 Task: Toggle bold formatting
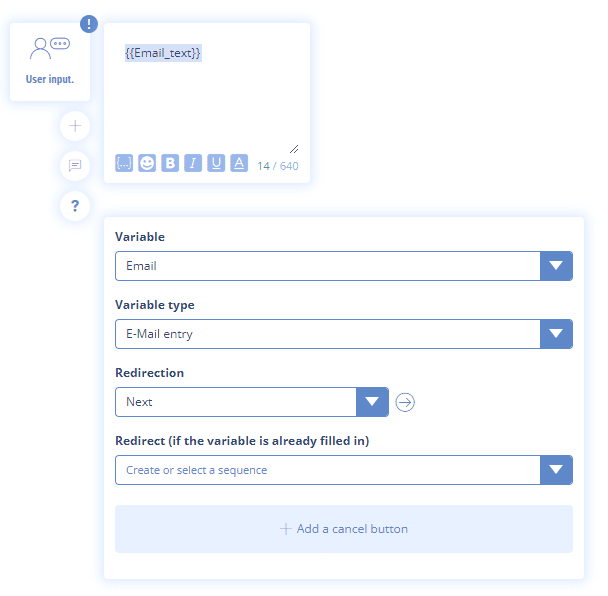[x=170, y=163]
